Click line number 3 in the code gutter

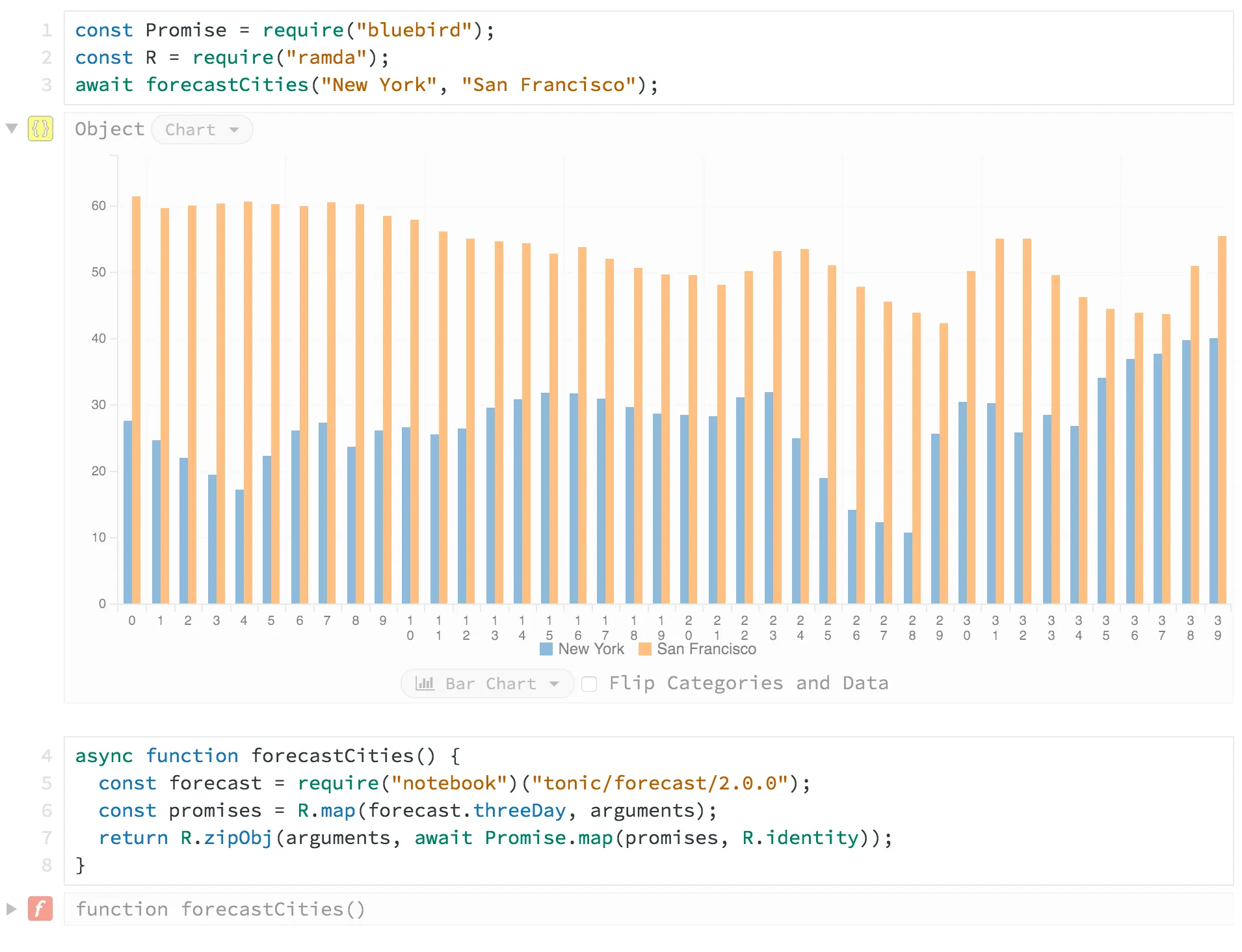point(46,85)
